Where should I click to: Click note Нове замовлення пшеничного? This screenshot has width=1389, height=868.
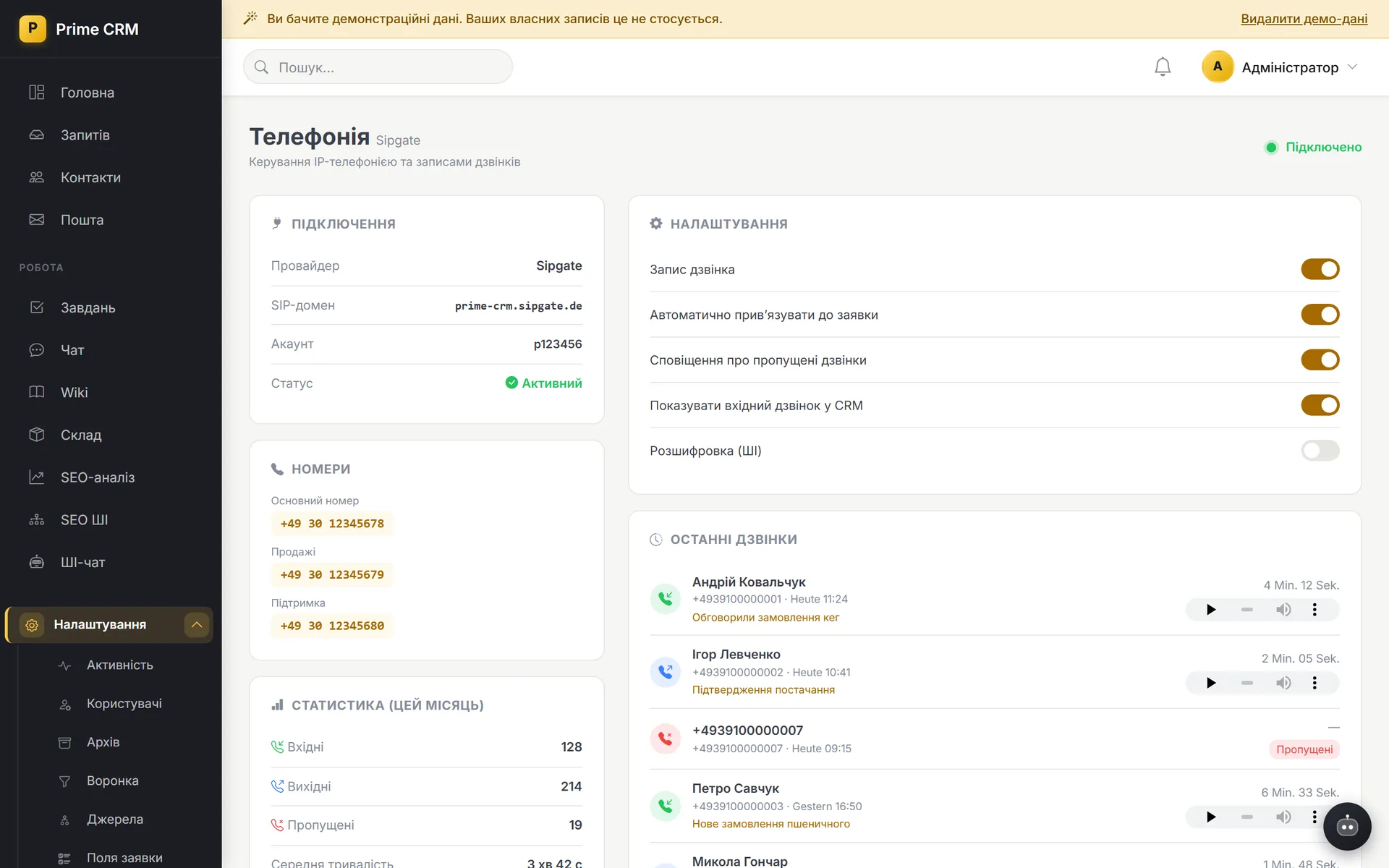coord(770,824)
